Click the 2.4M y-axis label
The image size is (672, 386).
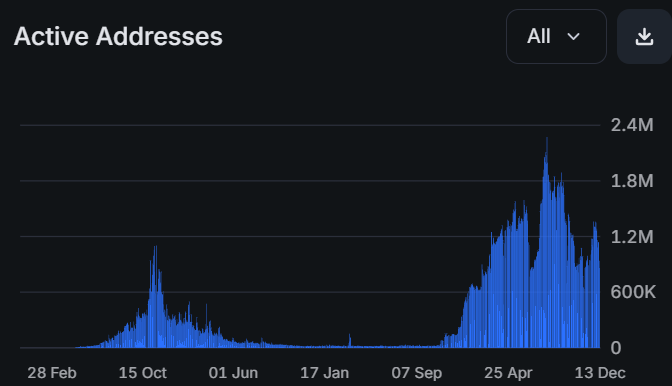632,125
